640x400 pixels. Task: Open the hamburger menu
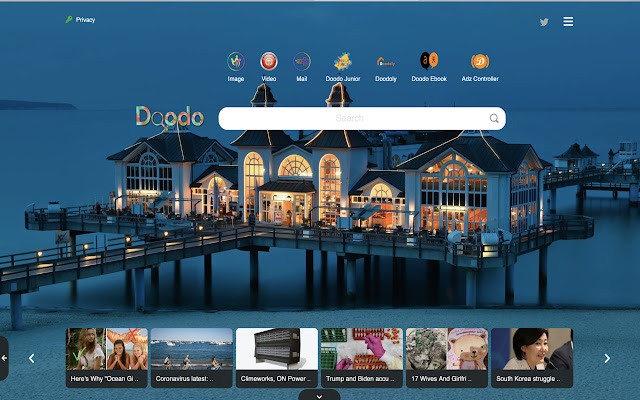point(568,21)
